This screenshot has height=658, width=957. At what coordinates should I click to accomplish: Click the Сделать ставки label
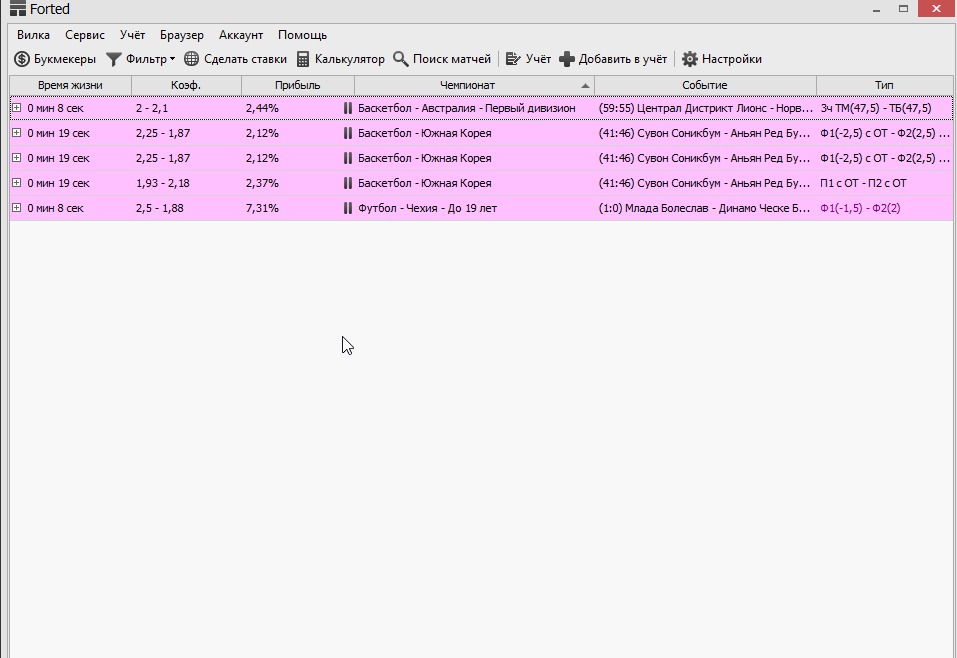click(245, 59)
